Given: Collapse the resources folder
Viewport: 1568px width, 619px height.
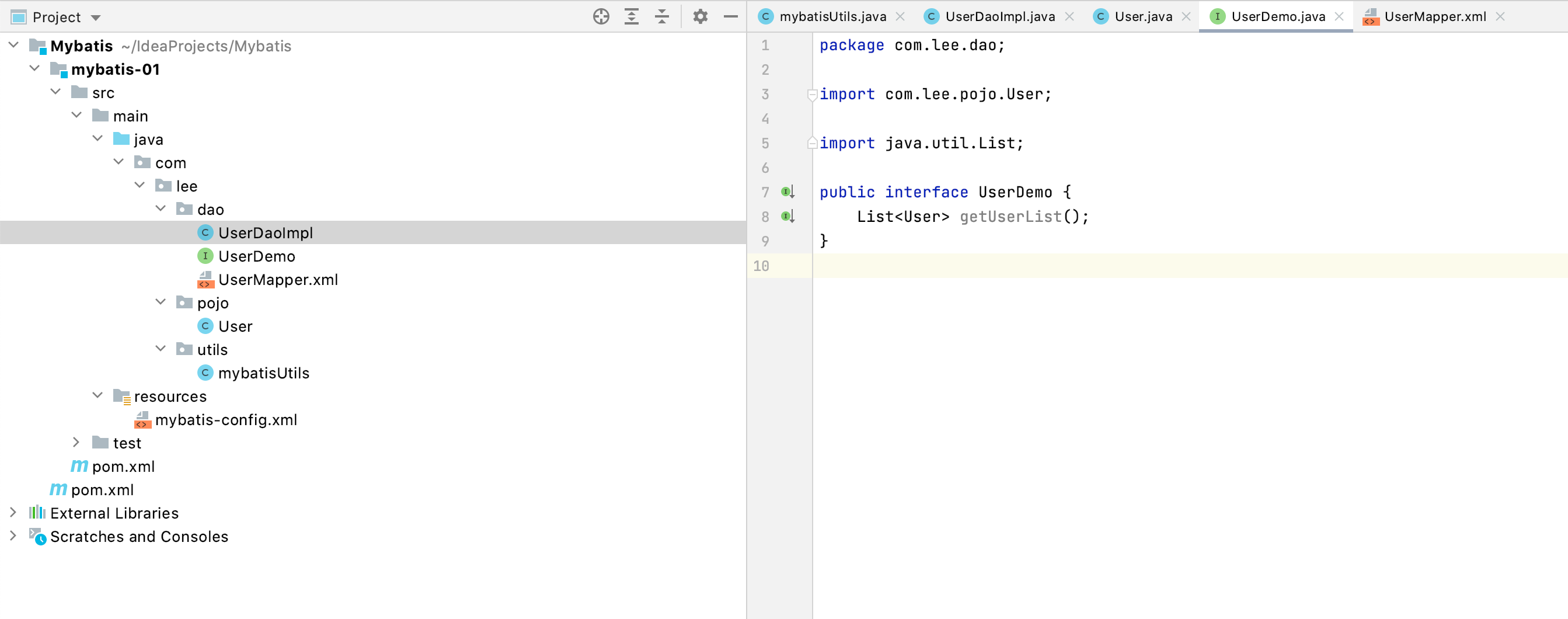Looking at the screenshot, I should [97, 395].
